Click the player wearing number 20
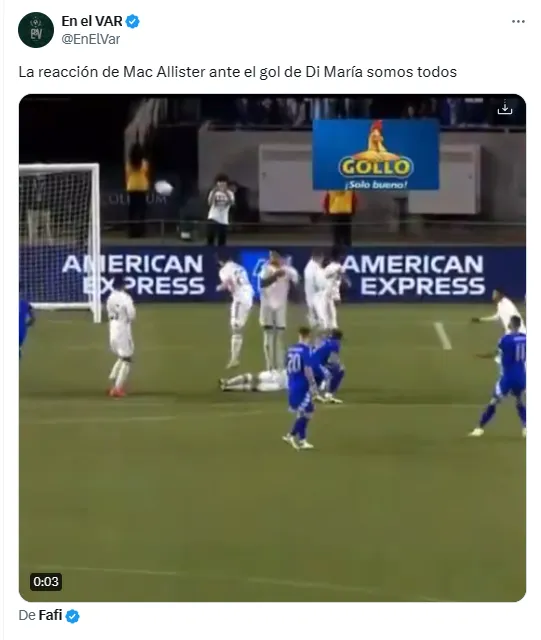Screen dimensions: 541x640 299,388
